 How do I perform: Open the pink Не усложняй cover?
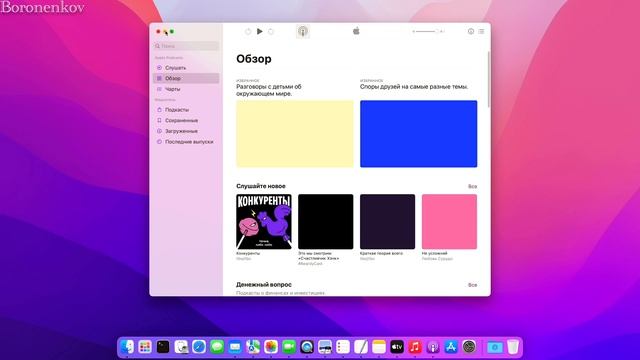(x=449, y=222)
